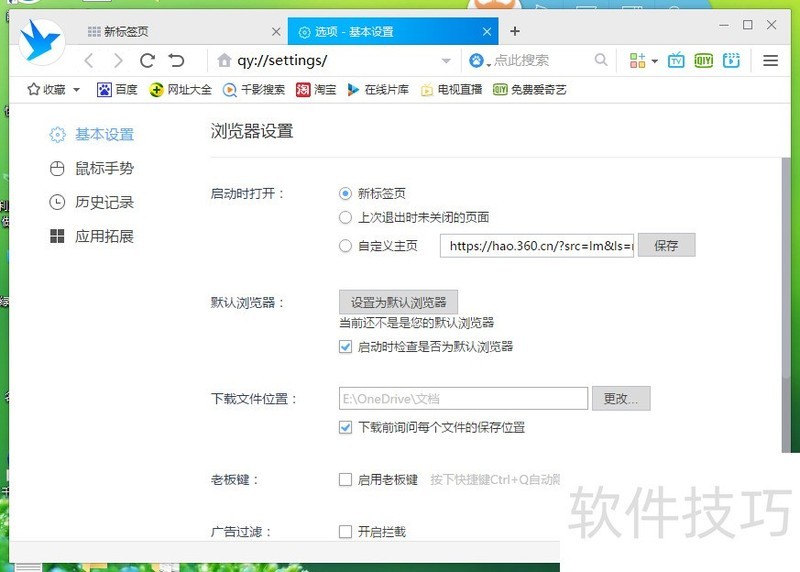Open the 电视直播 bookmark
Image resolution: width=800 pixels, height=572 pixels.
(x=452, y=90)
